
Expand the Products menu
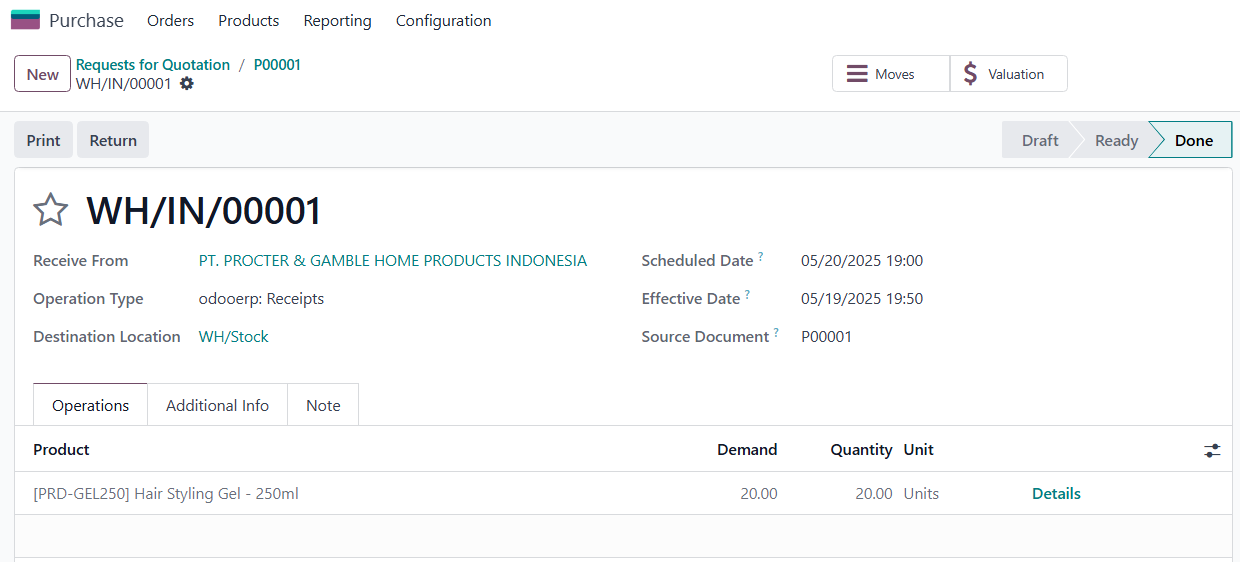tap(249, 20)
